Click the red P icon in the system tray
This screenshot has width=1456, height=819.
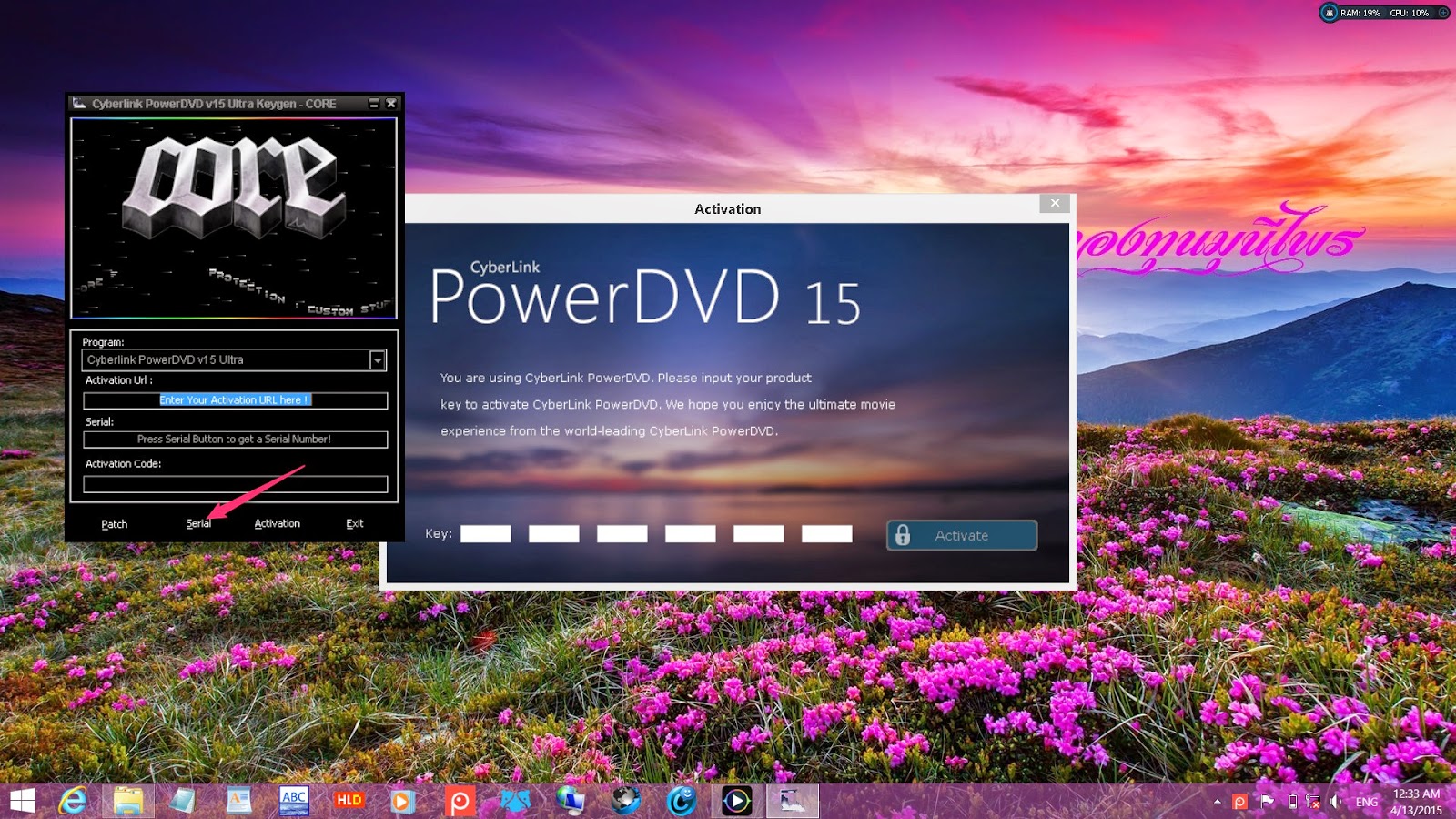[x=1239, y=802]
